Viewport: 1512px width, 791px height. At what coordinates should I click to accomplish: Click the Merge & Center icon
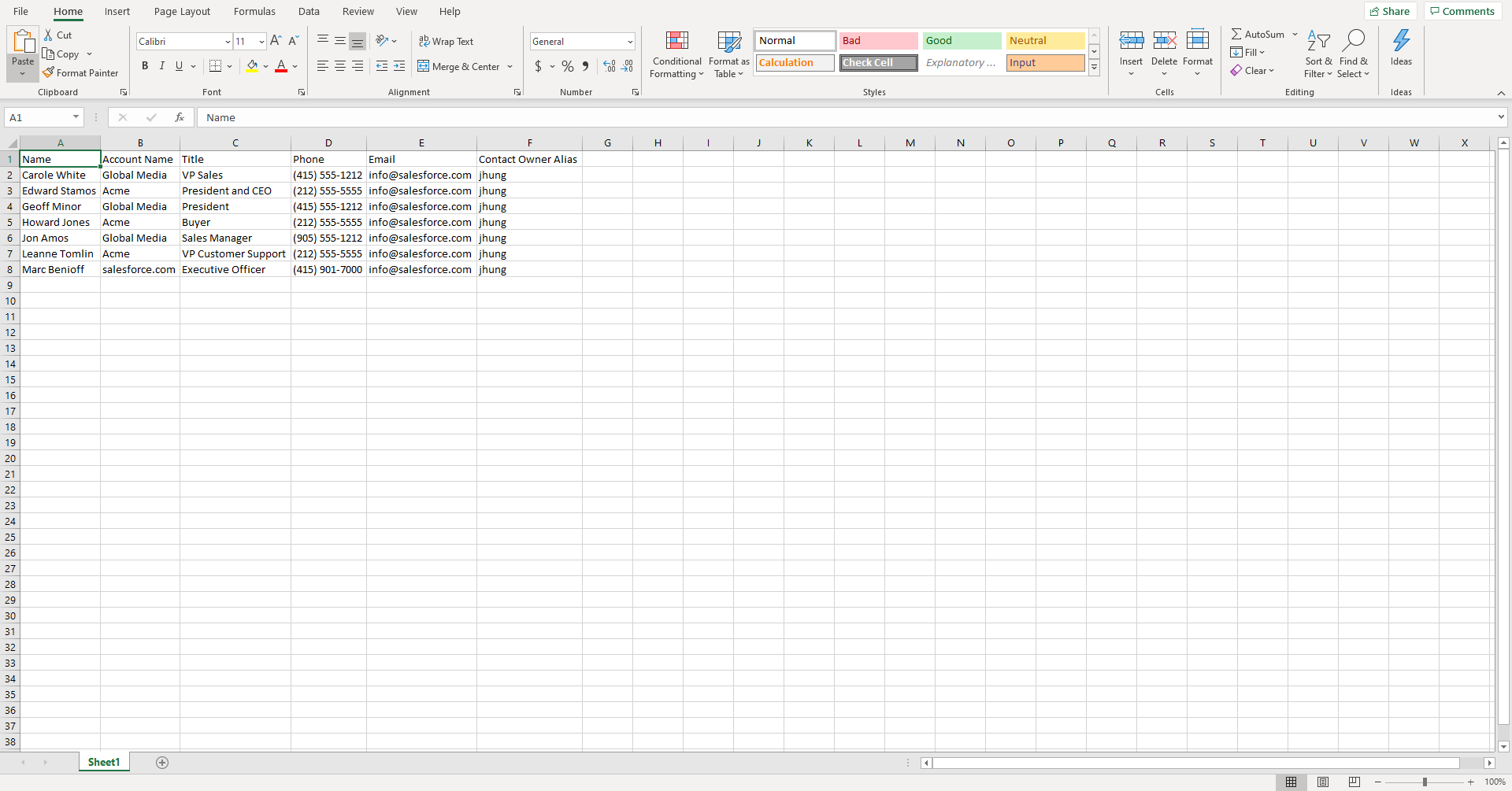point(424,66)
